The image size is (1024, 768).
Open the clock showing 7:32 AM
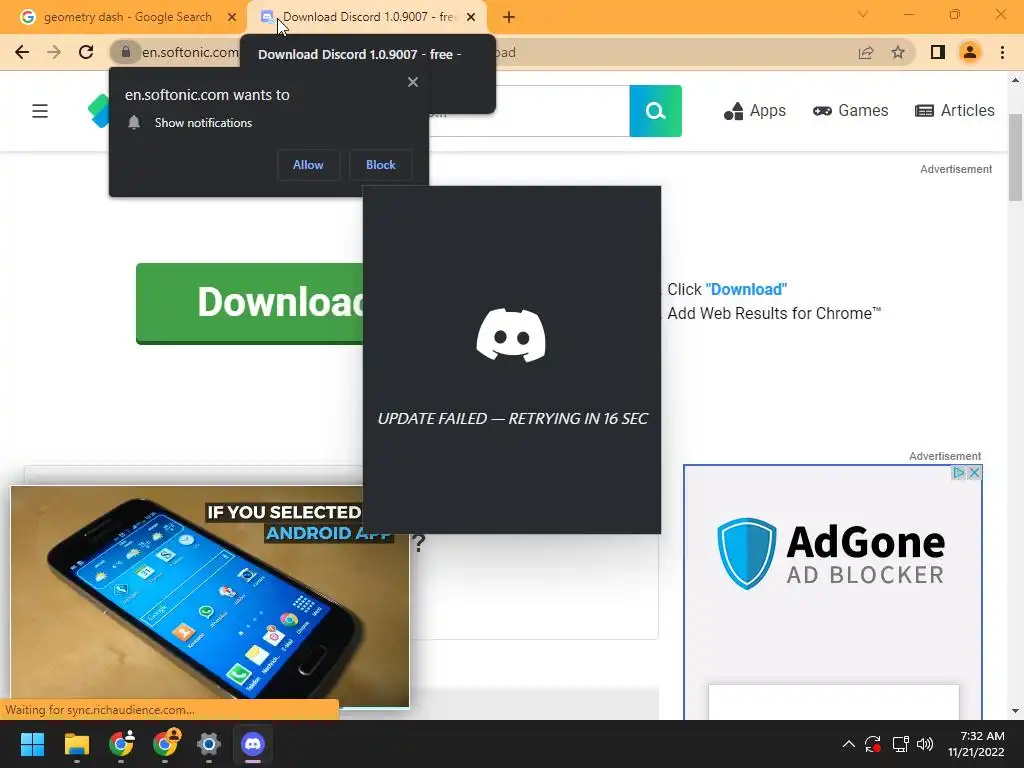(976, 744)
